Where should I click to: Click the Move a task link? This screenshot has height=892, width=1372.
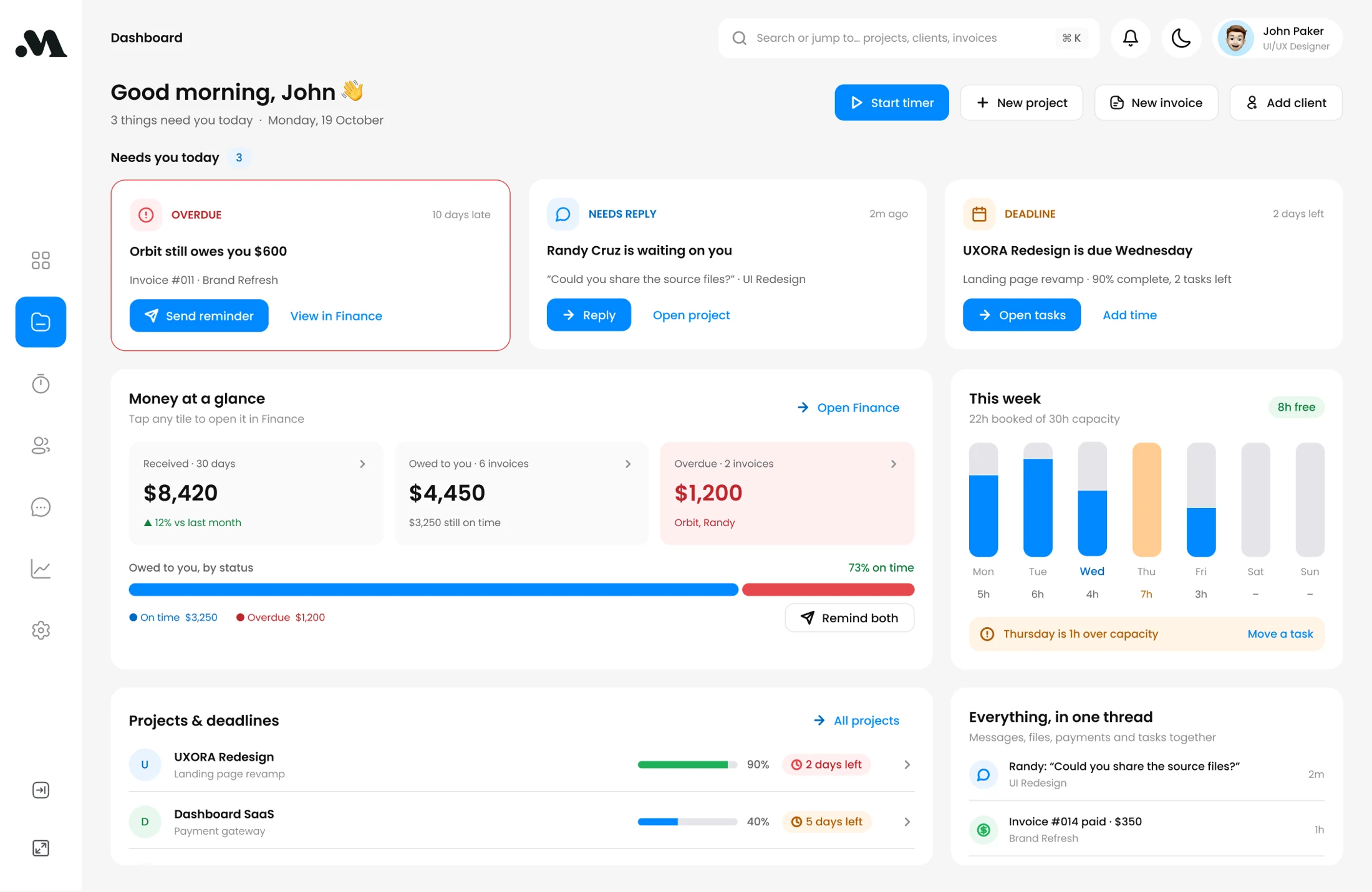pyautogui.click(x=1280, y=634)
